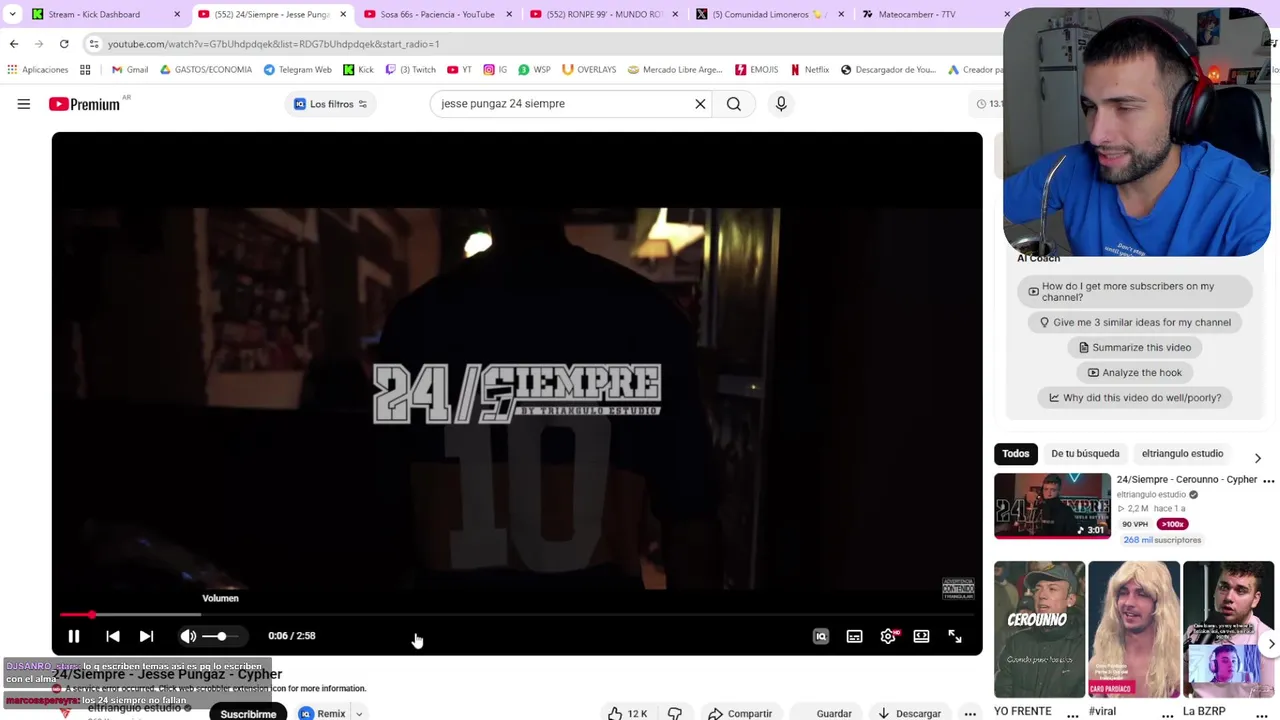This screenshot has width=1280, height=720.
Task: Toggle subtitles in the video player
Action: [854, 636]
